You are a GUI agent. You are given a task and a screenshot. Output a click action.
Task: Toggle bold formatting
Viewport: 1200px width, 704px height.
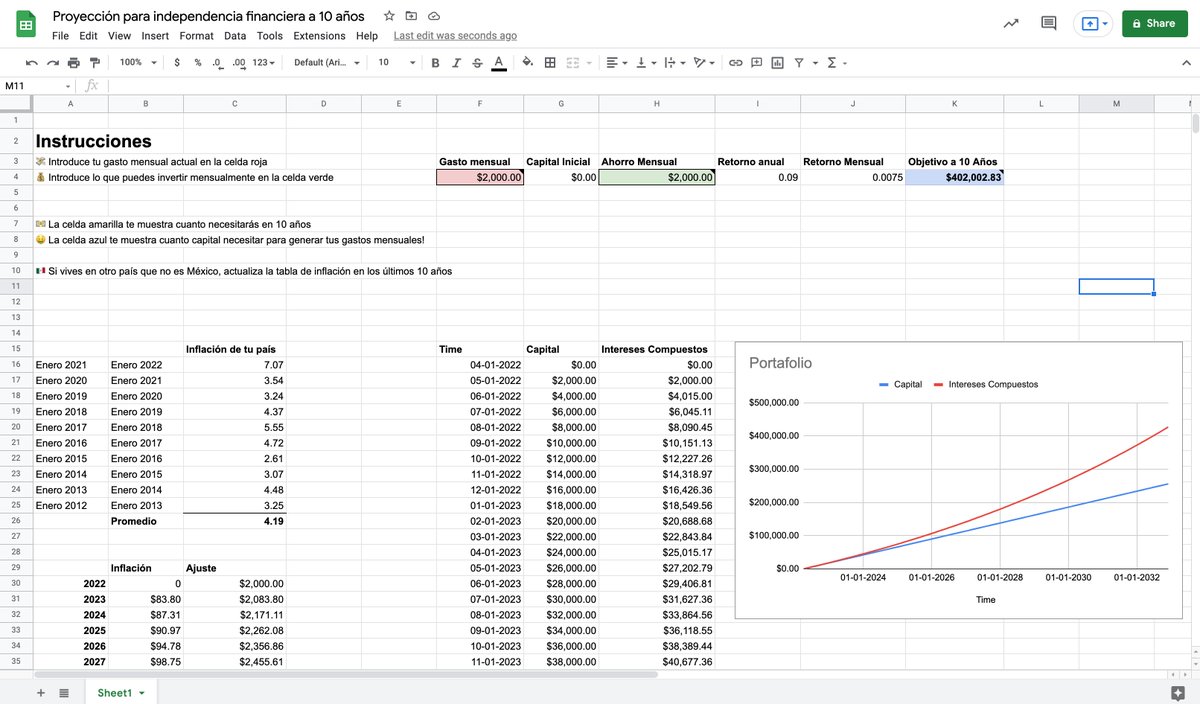435,63
